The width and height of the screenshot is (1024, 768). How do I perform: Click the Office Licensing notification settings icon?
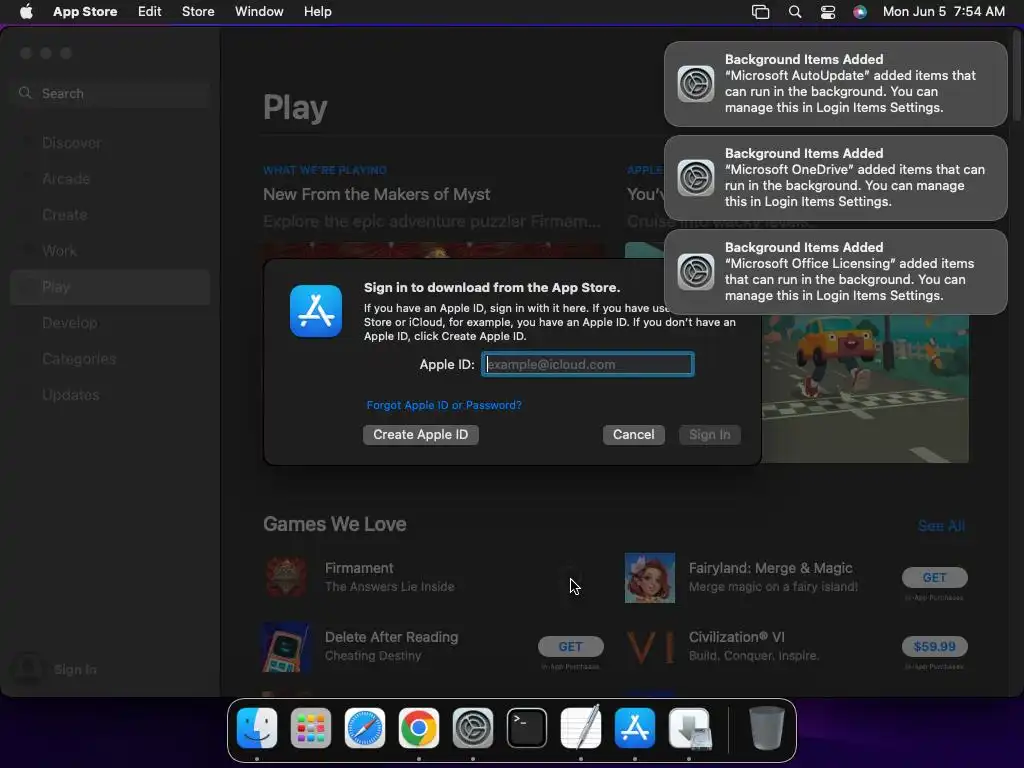(x=696, y=272)
